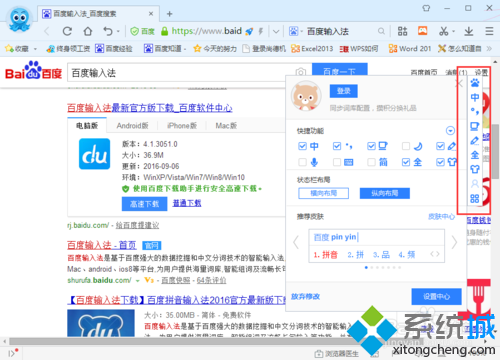Toggle the 中 Chinese mode on vertical IME bar
The image size is (500, 360).
[x=475, y=97]
